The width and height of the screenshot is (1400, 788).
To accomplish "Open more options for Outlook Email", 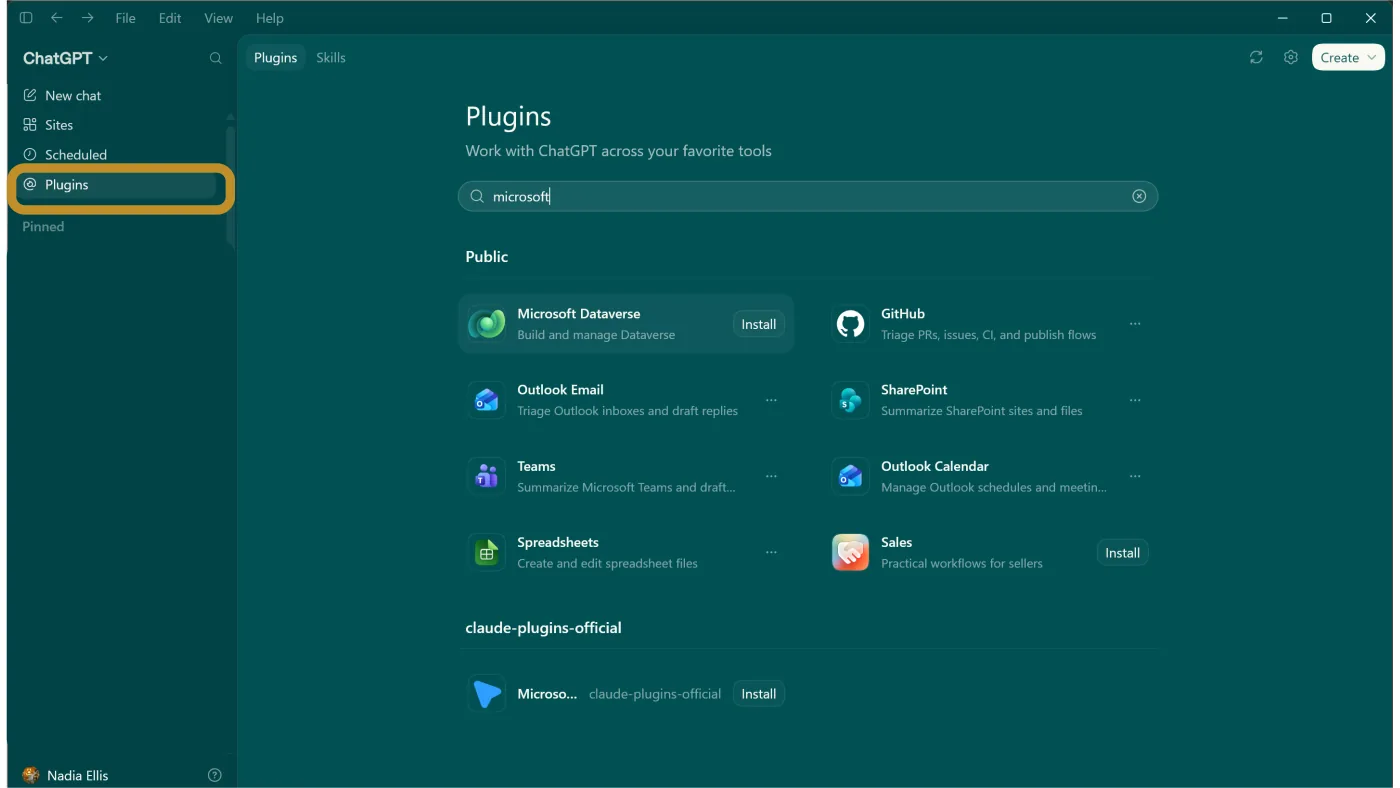I will 771,400.
